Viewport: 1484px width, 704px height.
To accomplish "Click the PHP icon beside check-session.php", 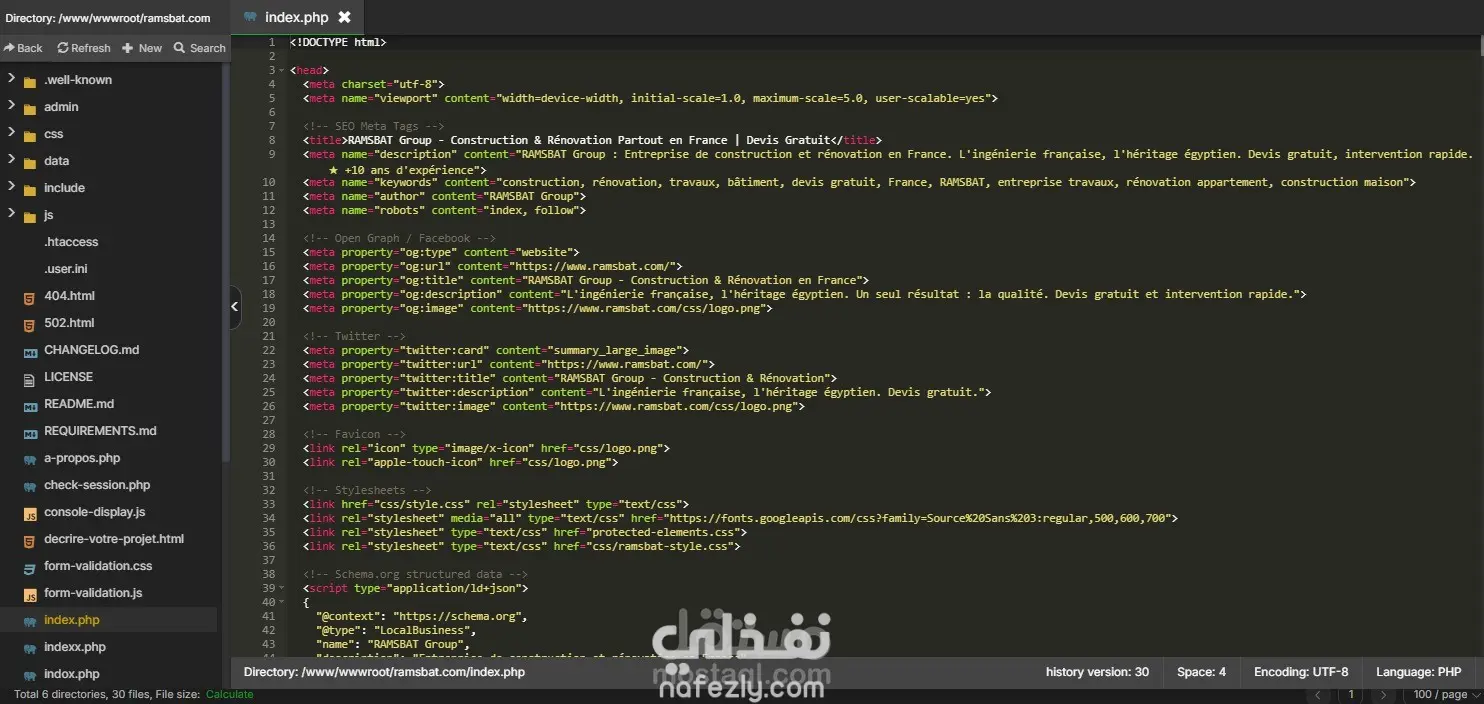I will tap(30, 486).
